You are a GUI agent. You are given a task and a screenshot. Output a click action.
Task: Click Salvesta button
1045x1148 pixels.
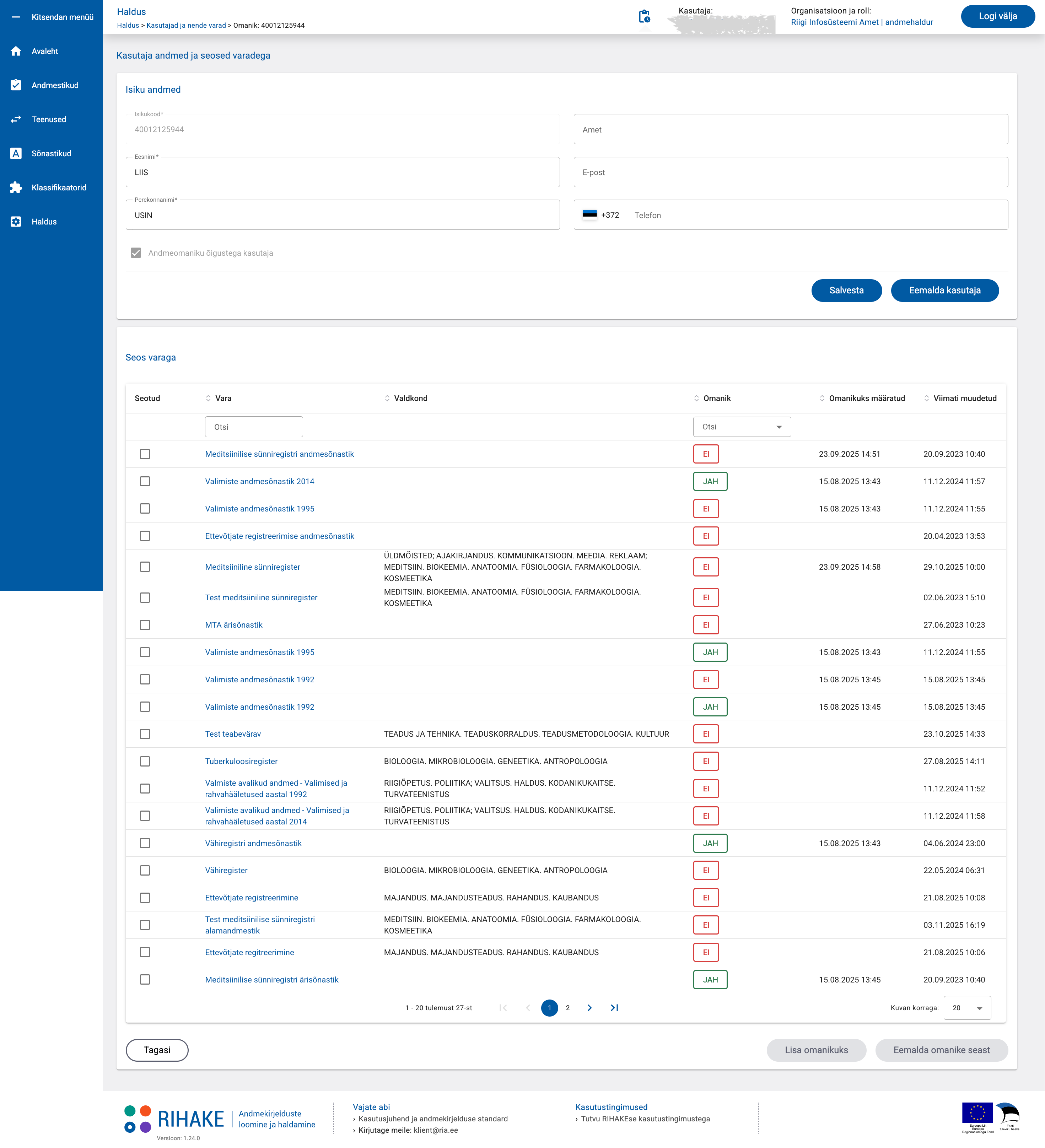point(846,291)
